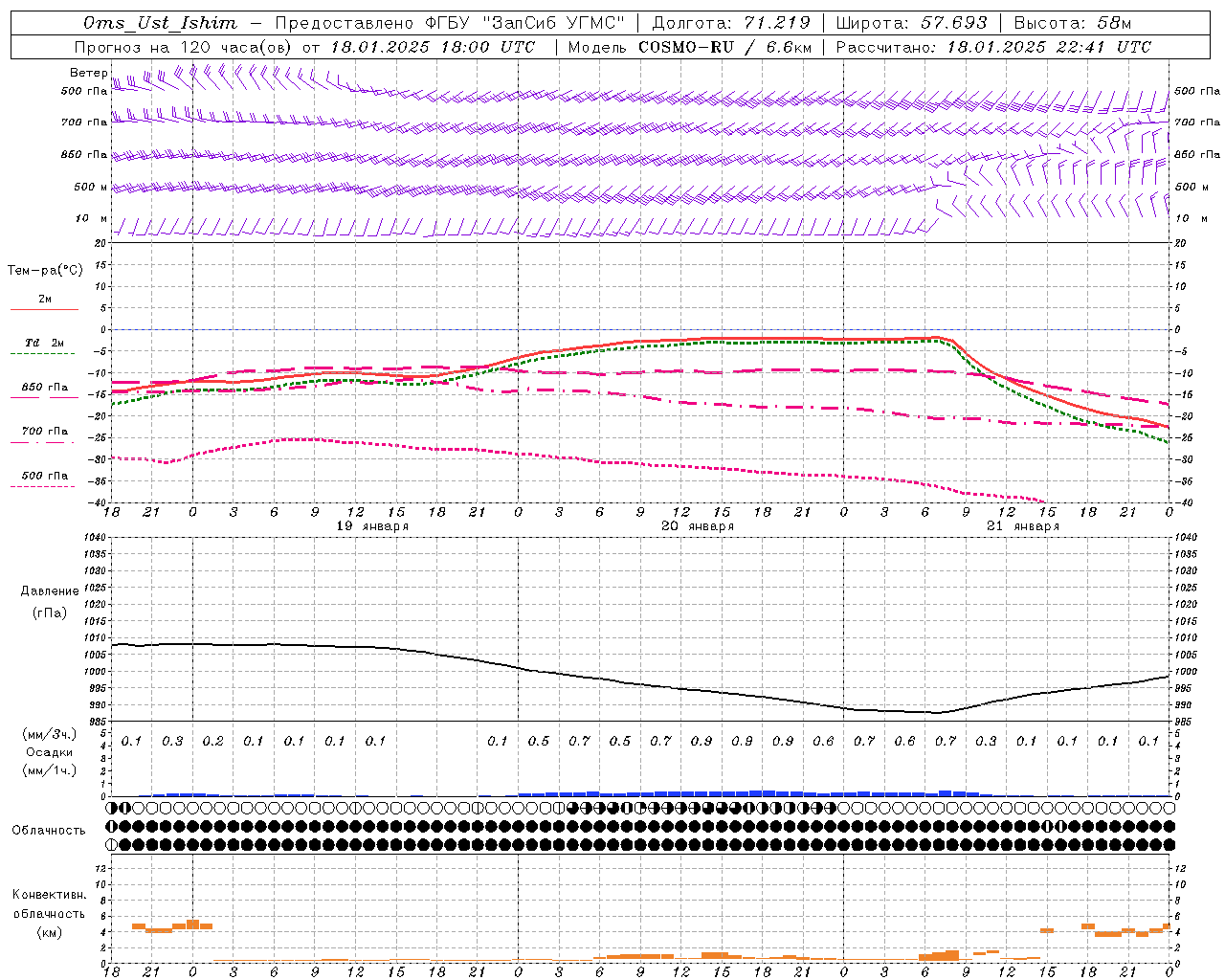Screen dimensions: 1225x980
Task: Click the 21 января date label
Action: 1023,526
